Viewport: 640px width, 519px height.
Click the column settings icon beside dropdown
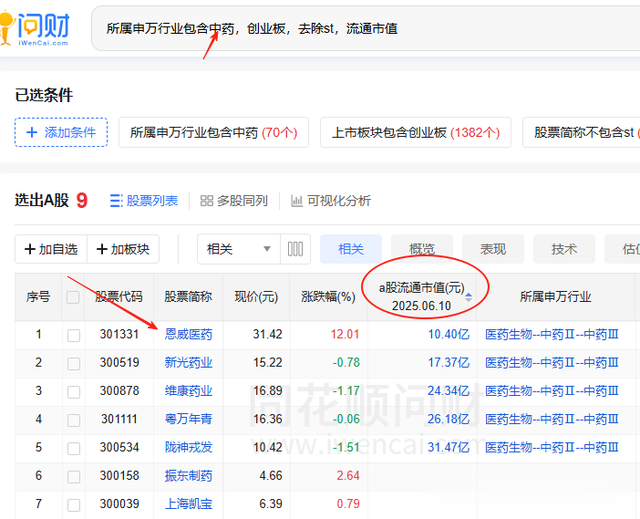(296, 249)
